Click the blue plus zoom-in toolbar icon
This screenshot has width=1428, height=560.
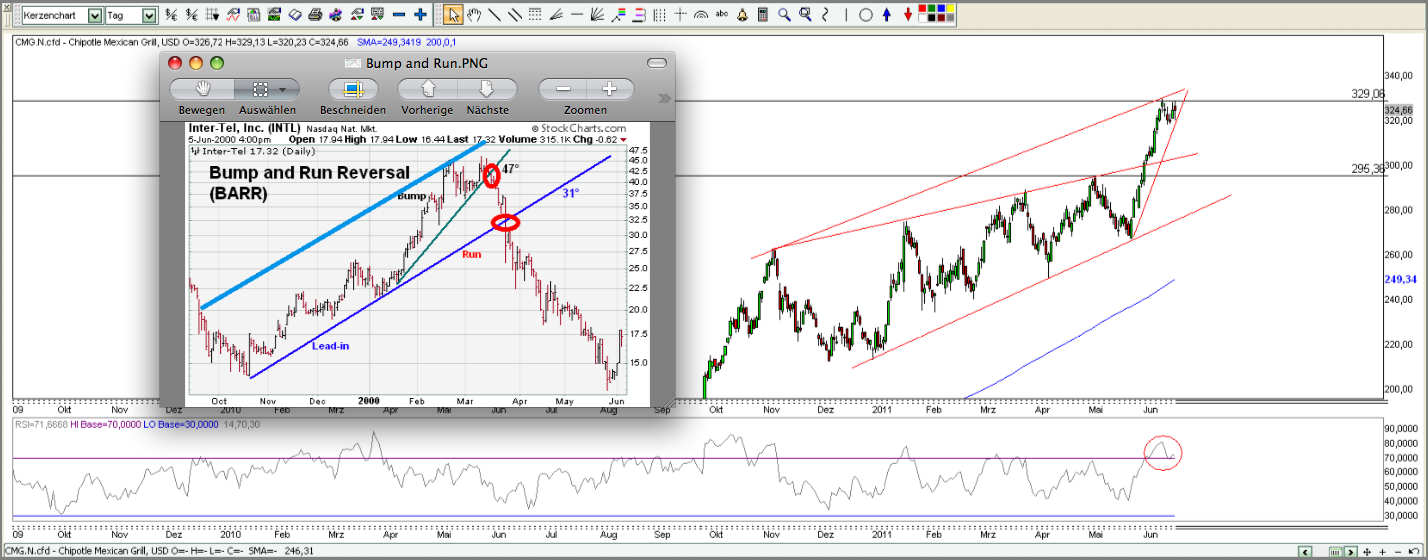click(x=420, y=15)
